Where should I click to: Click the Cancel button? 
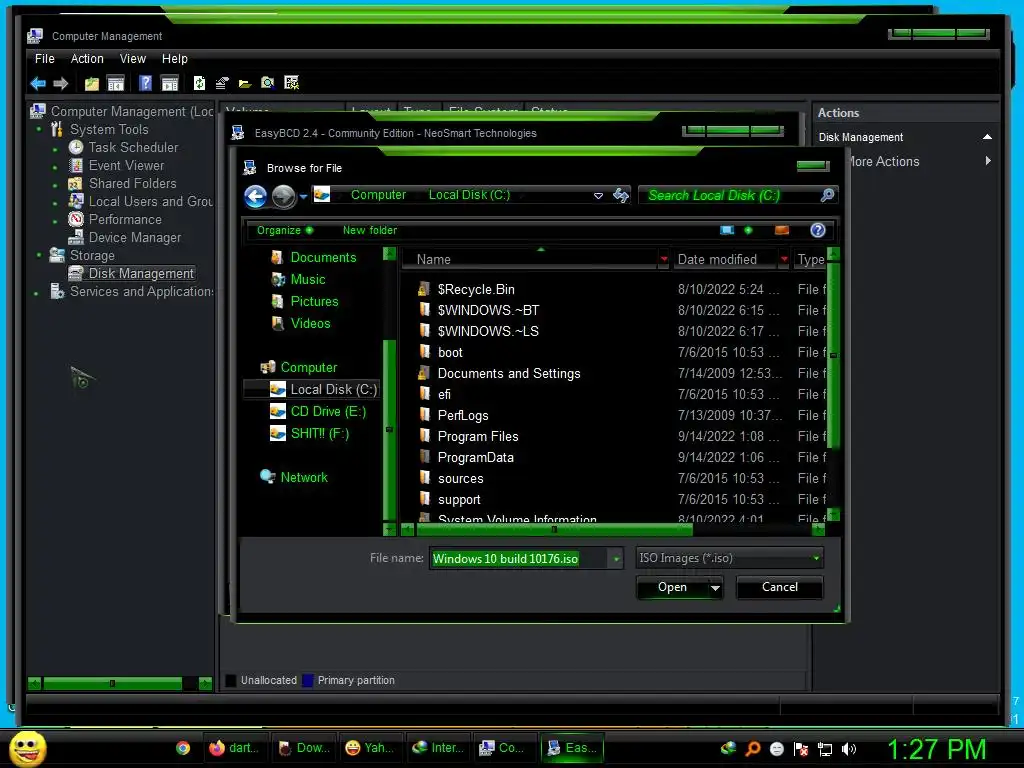click(x=780, y=587)
